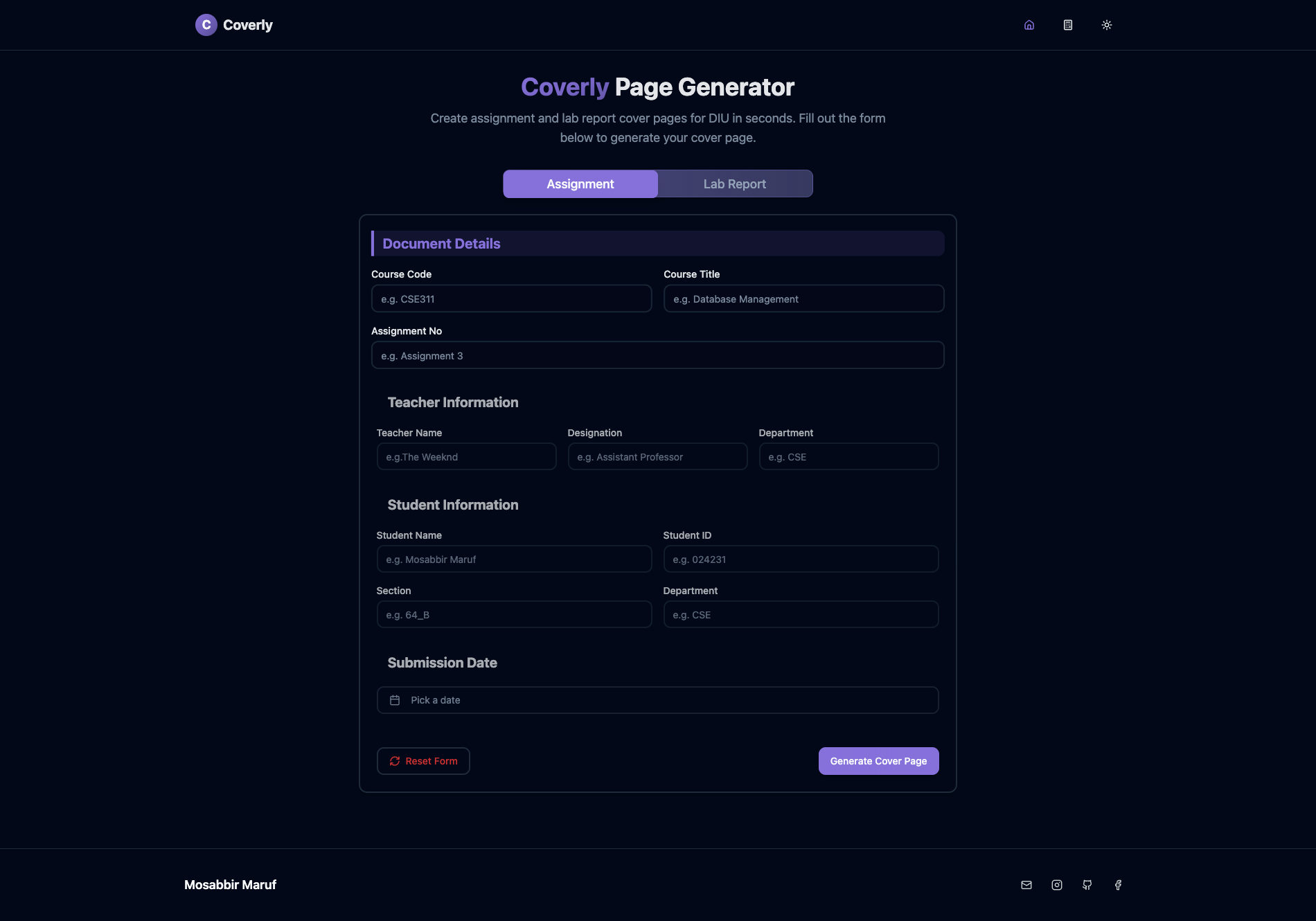Image resolution: width=1316 pixels, height=921 pixels.
Task: Switch to the Lab Report tab
Action: 734,184
